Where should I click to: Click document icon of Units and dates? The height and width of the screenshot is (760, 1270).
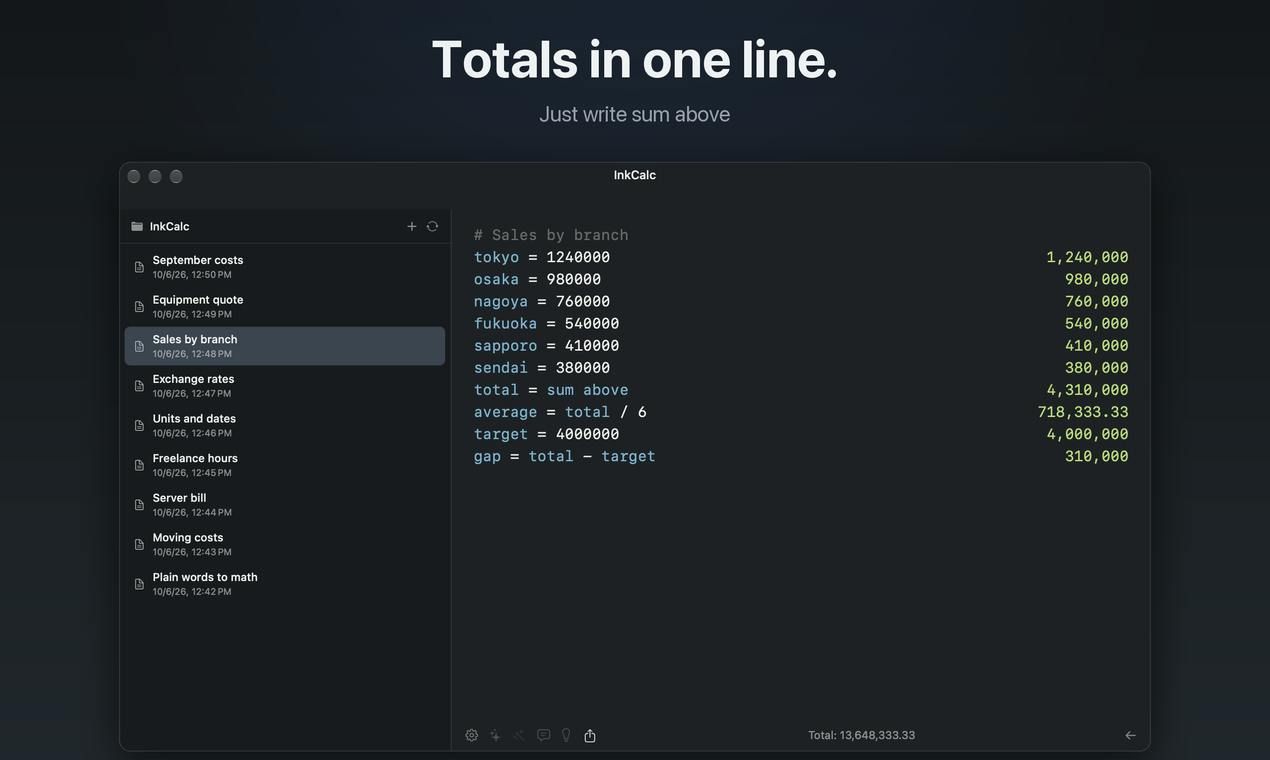click(139, 425)
